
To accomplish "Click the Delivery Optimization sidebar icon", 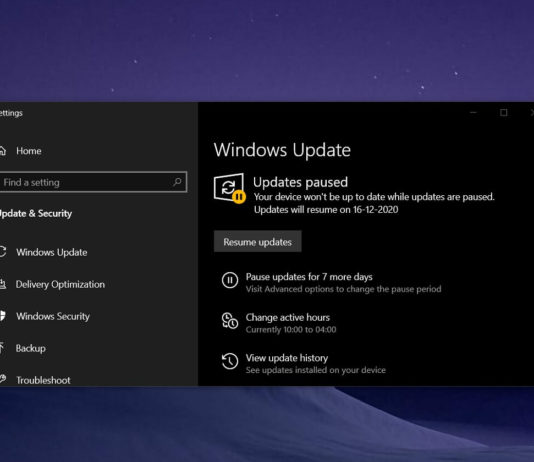I will click(3, 284).
